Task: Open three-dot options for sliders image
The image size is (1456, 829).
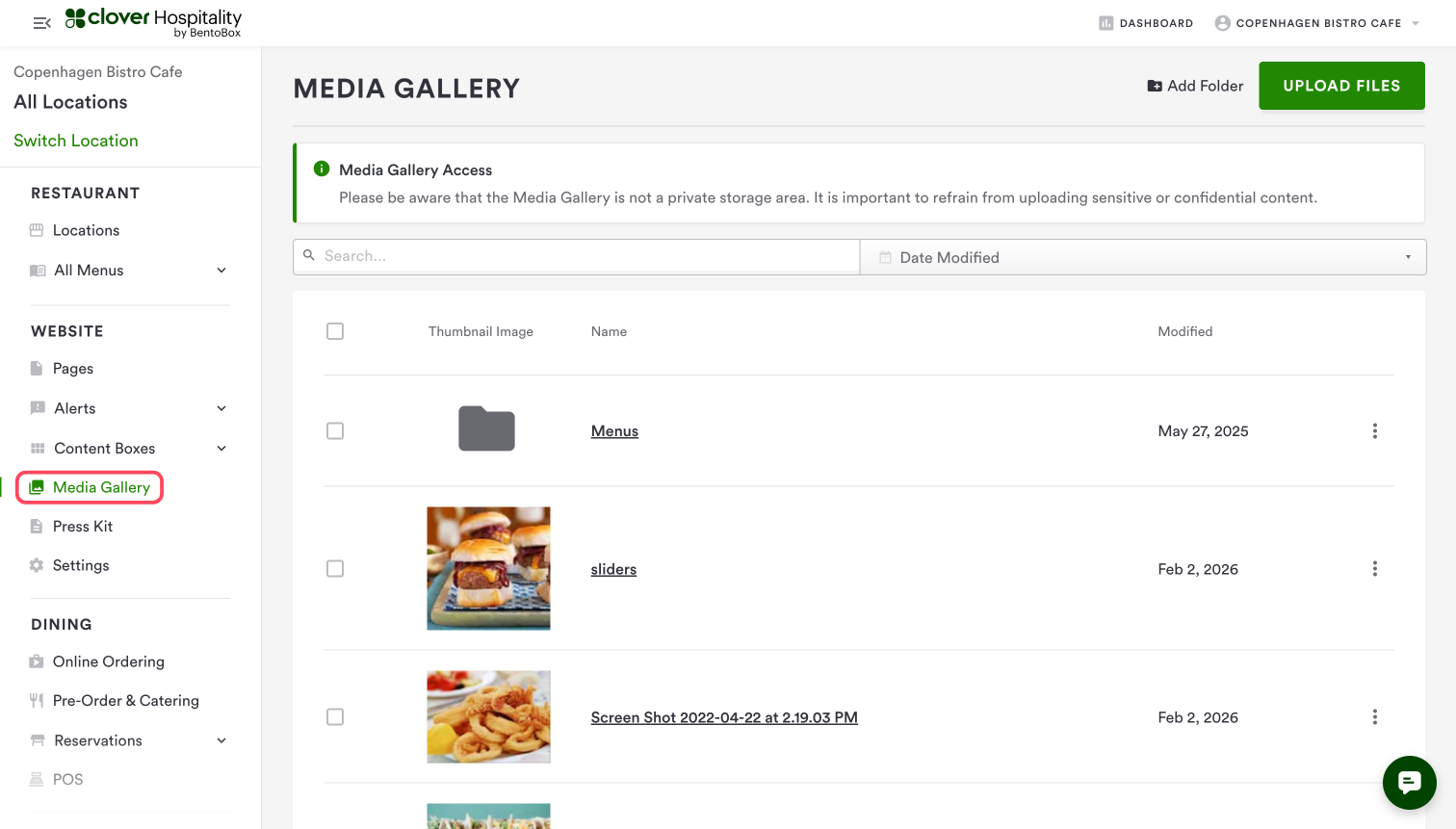Action: 1374,569
